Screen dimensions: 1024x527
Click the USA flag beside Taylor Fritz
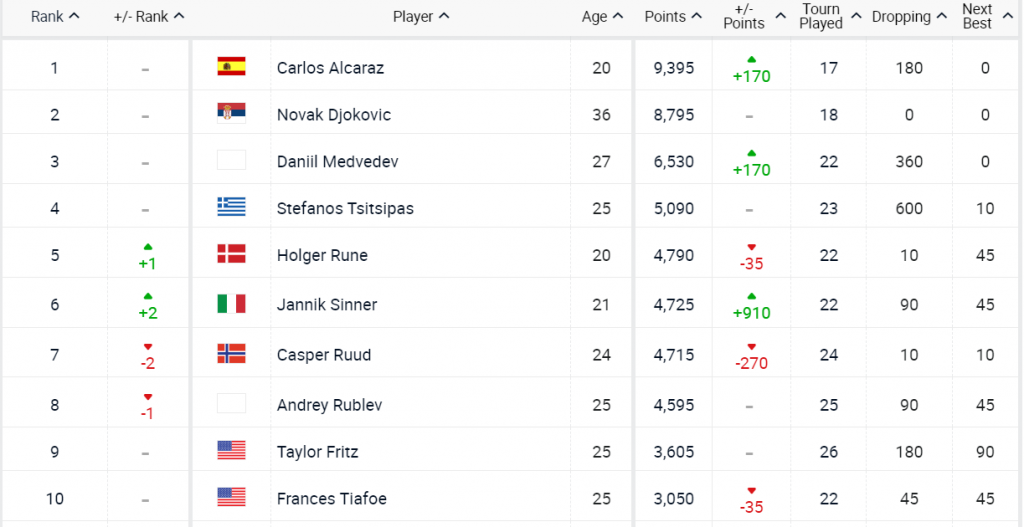pos(231,451)
